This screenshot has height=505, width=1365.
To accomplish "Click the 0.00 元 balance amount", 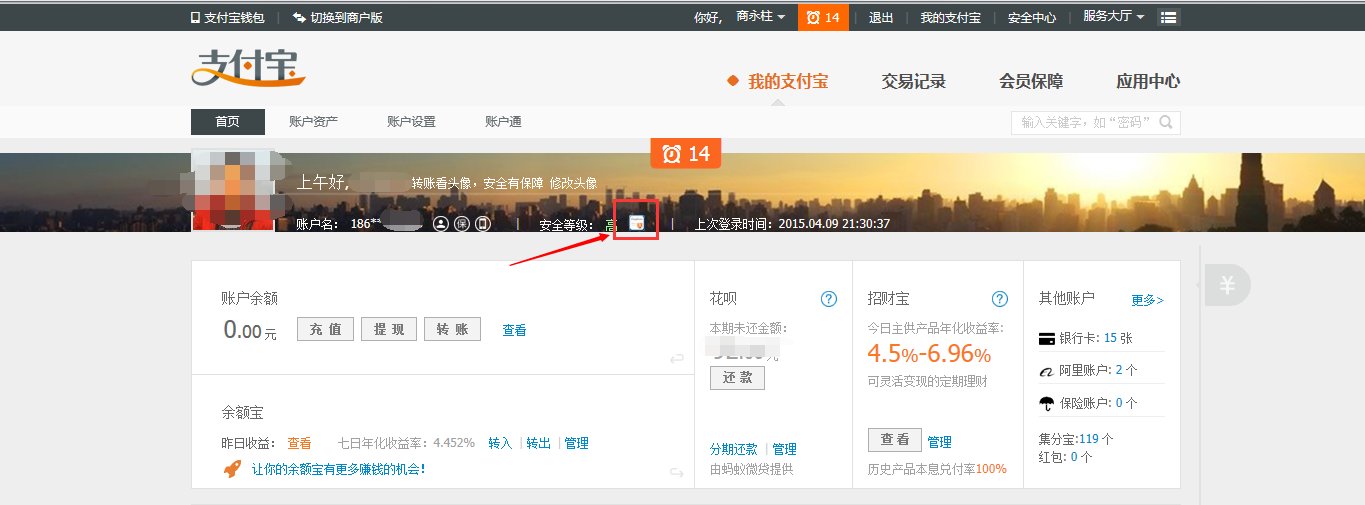I will [250, 330].
